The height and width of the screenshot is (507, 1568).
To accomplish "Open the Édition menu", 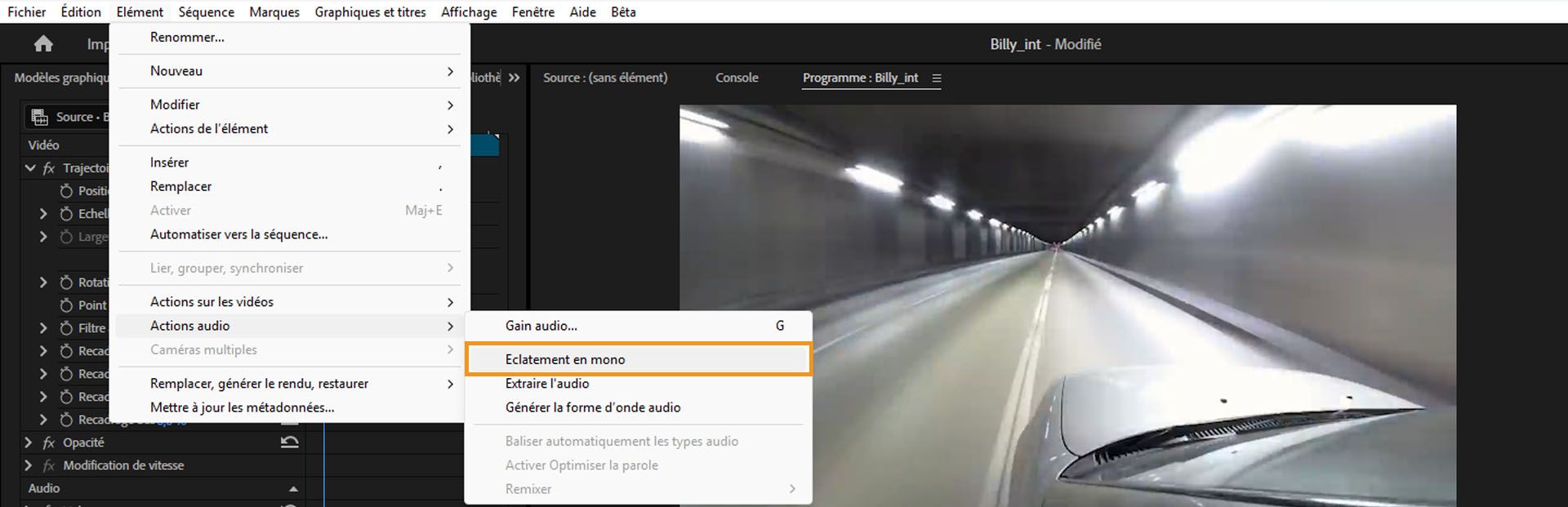I will click(81, 12).
